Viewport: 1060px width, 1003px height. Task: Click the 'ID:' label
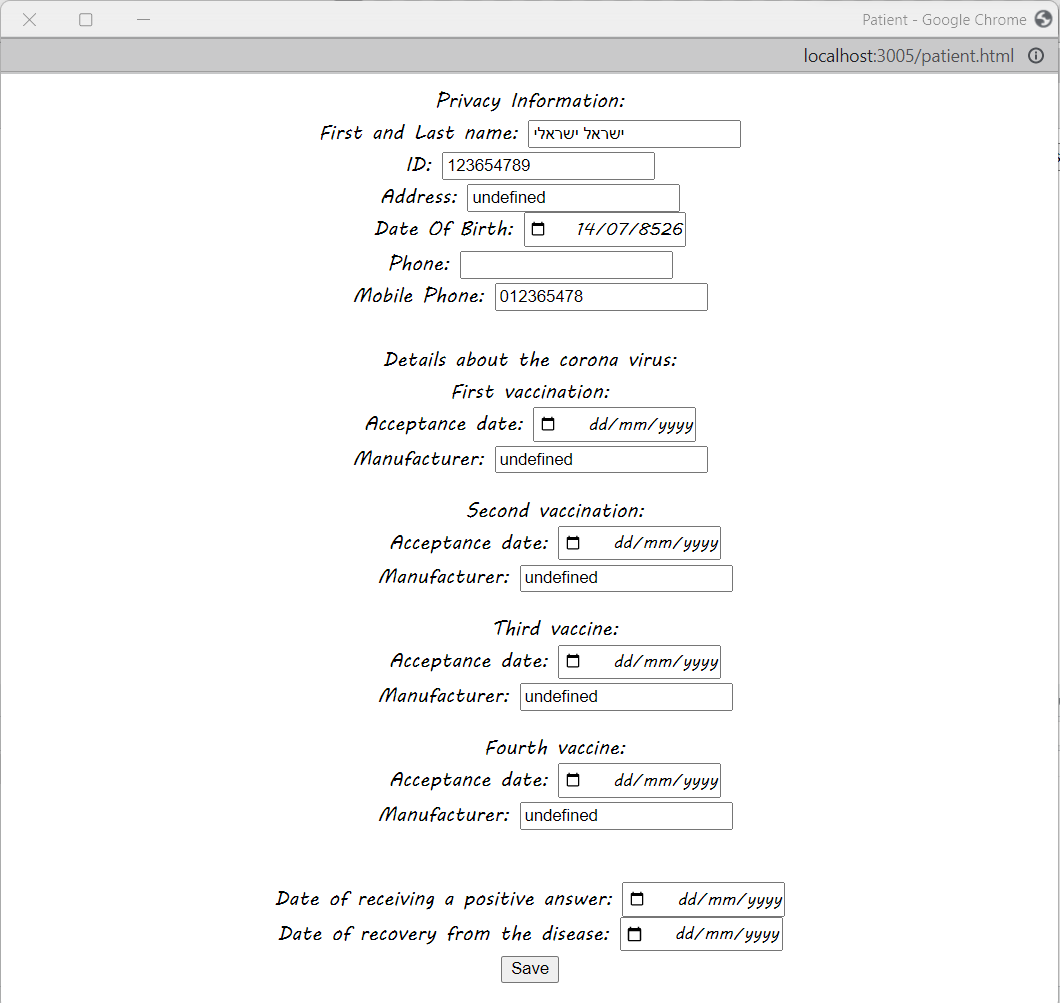pyautogui.click(x=419, y=165)
